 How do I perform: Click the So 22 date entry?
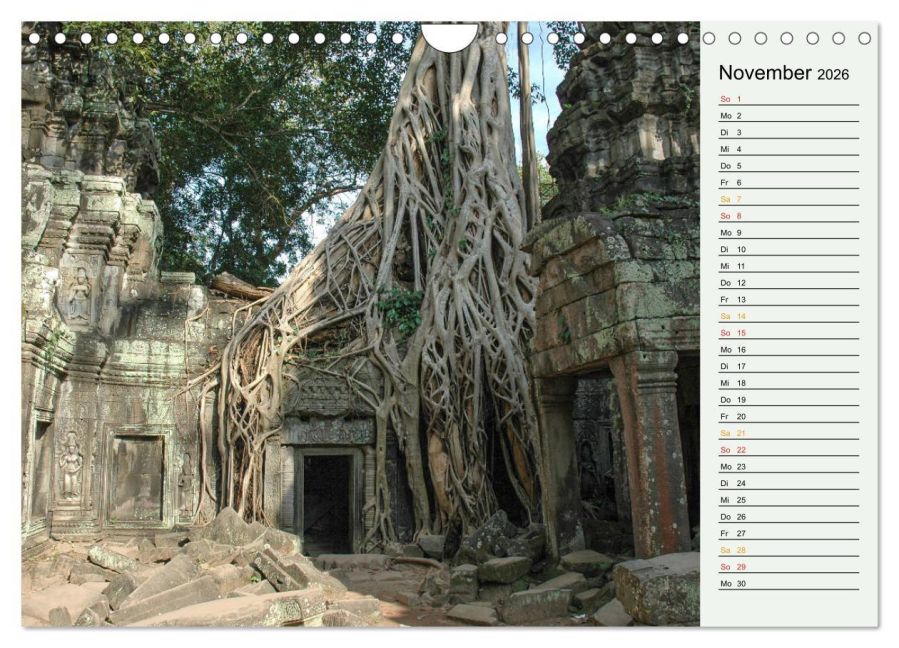point(789,450)
